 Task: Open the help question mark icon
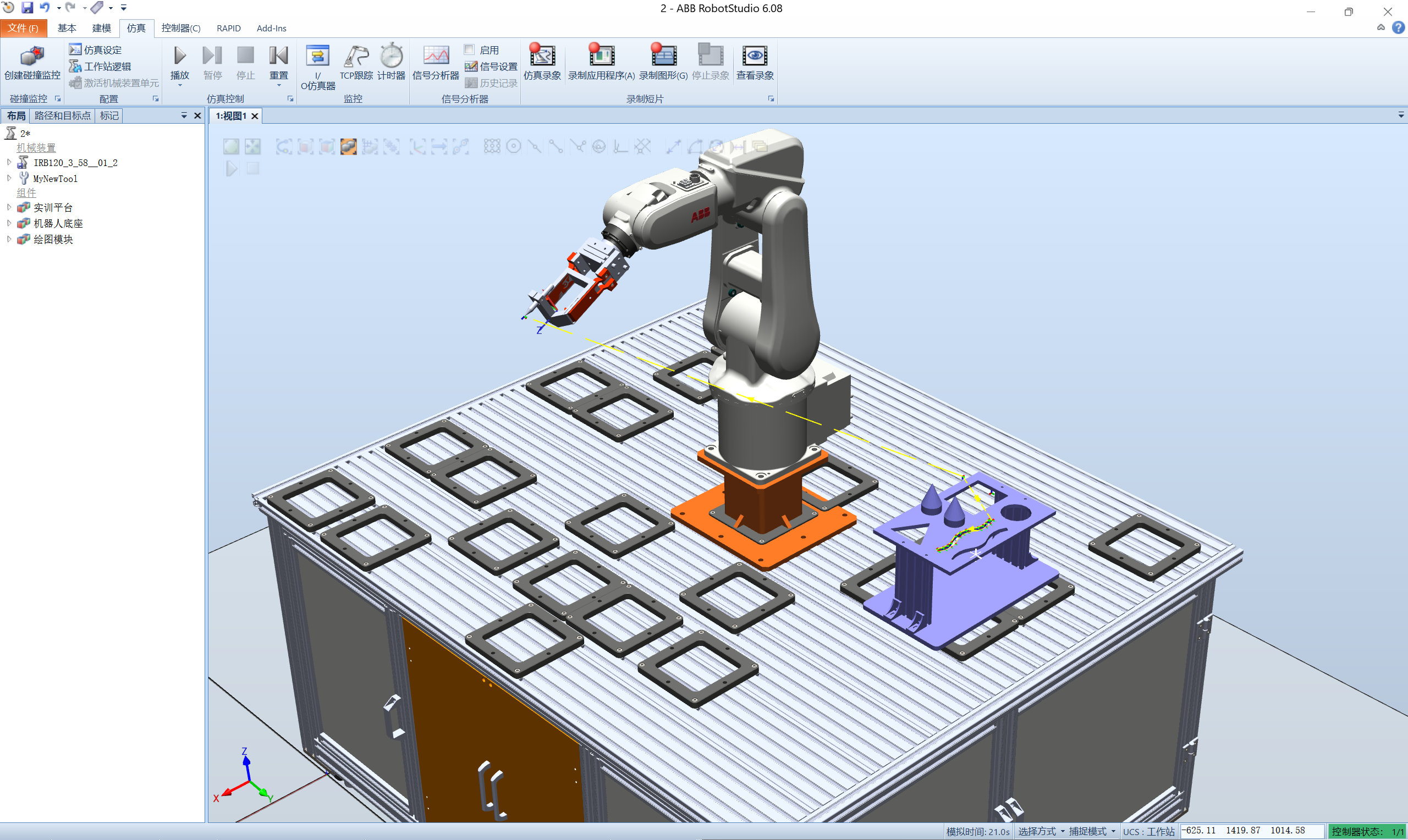1399,27
